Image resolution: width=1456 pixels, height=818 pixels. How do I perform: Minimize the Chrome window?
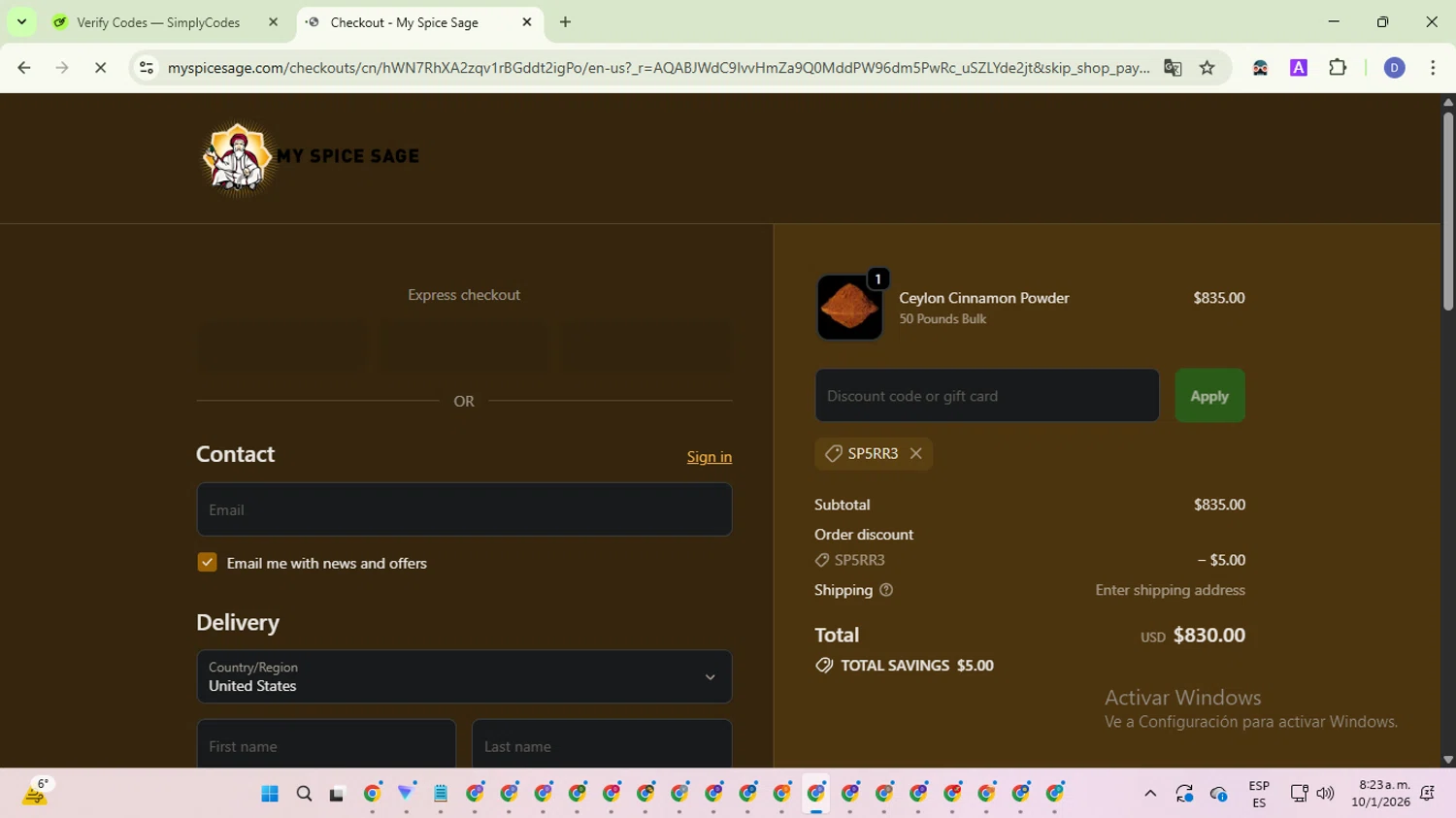(1334, 21)
